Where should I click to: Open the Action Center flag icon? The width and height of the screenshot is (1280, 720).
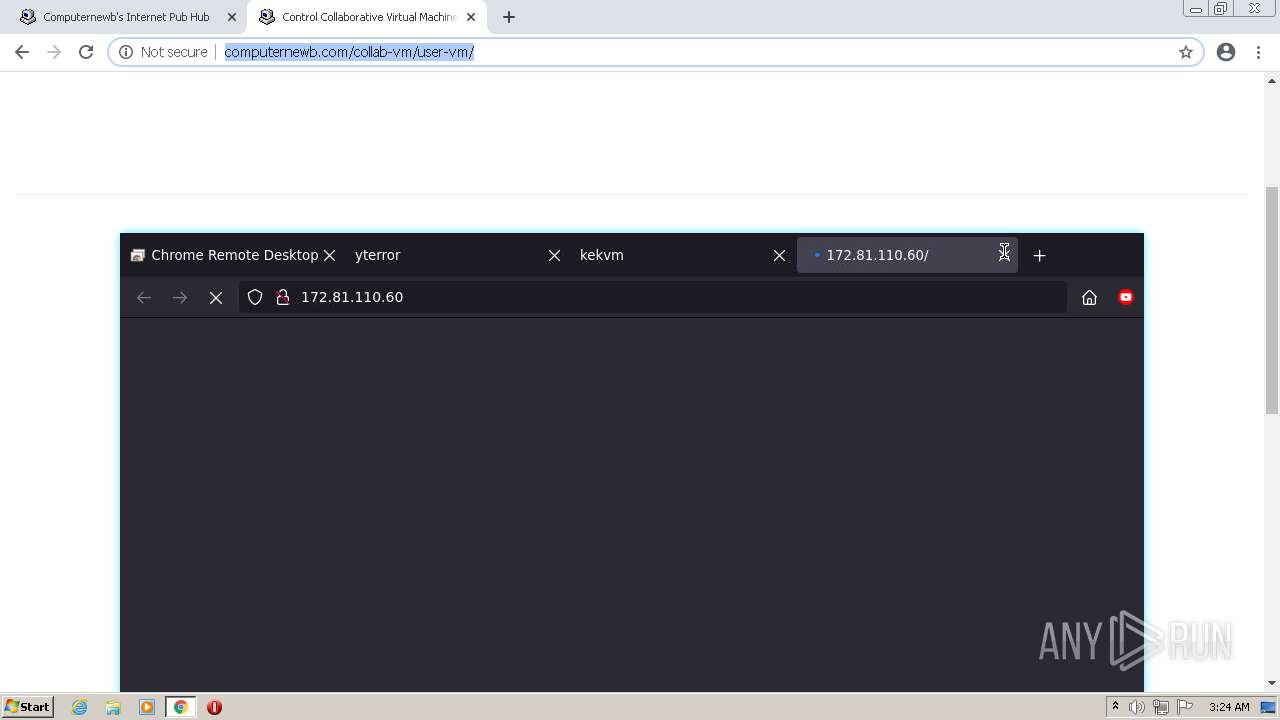(1185, 707)
